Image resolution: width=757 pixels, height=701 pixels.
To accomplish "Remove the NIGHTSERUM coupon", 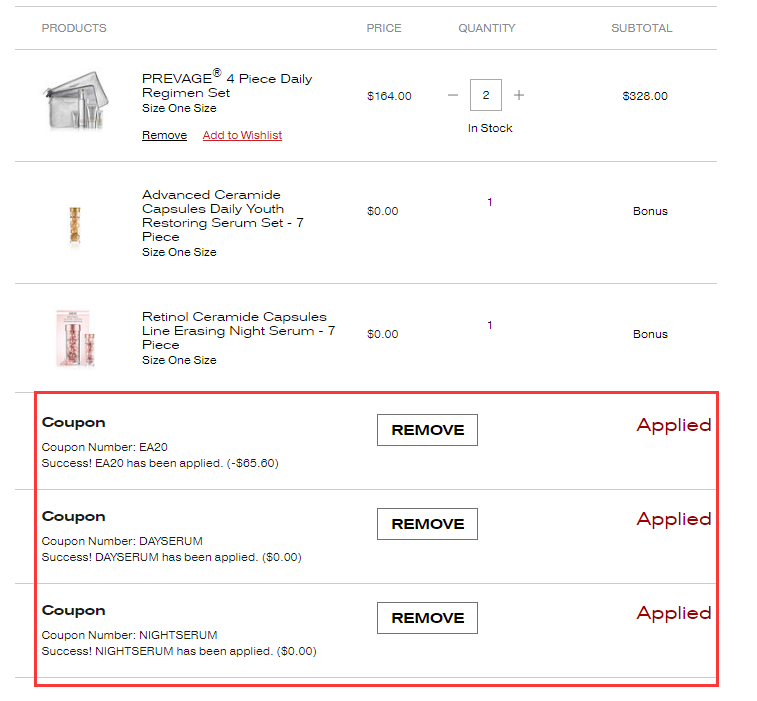I will point(427,618).
